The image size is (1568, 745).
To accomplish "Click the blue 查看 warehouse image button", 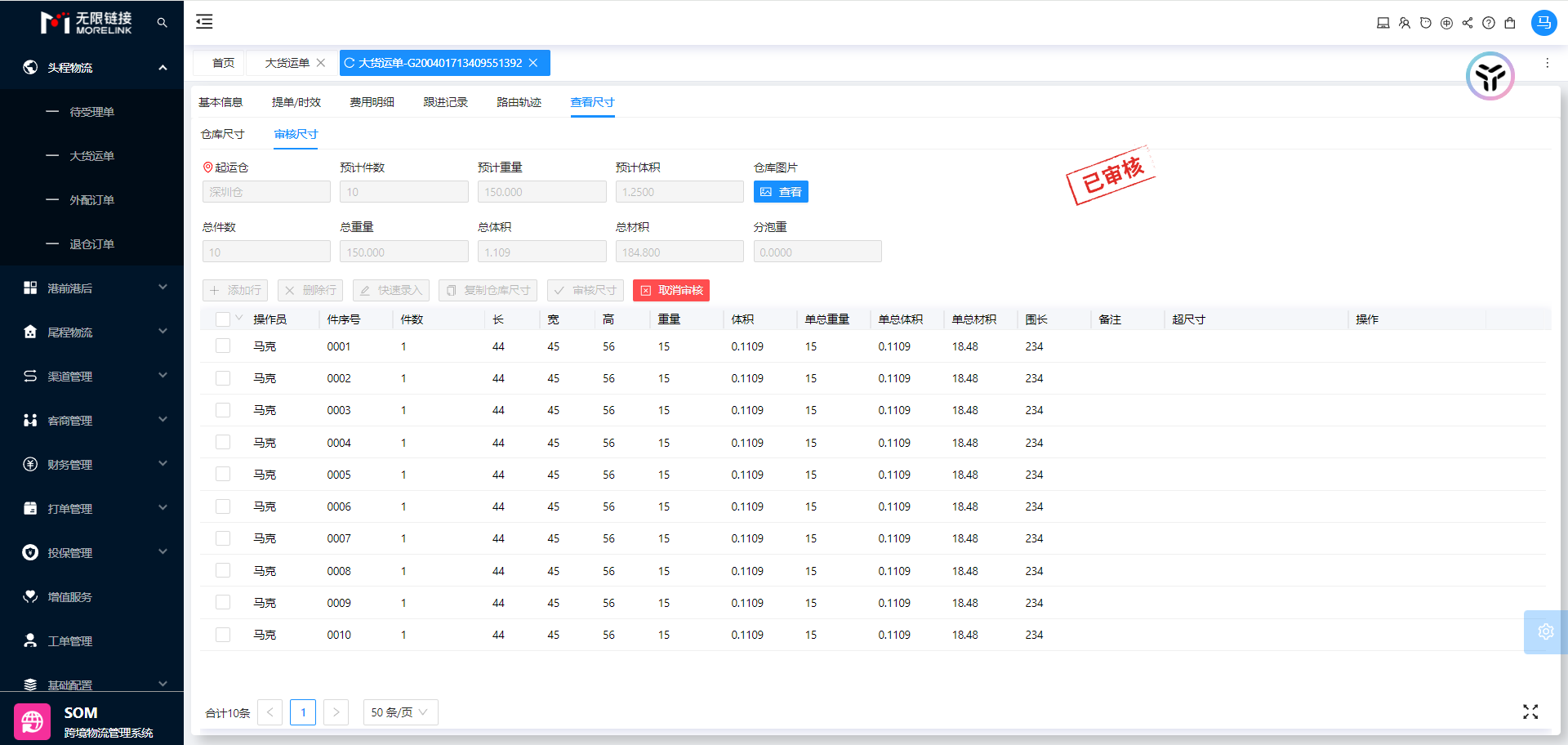I will (781, 192).
